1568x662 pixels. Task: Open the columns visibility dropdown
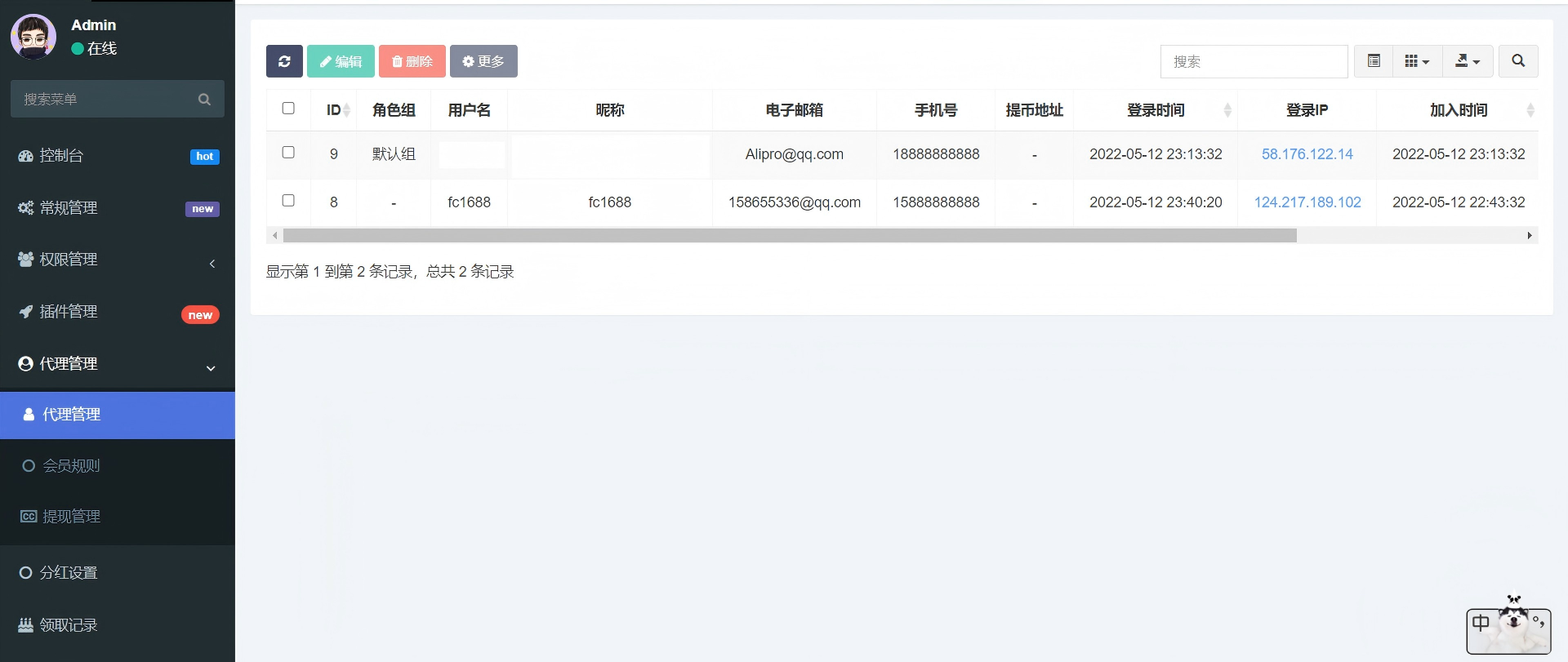(1417, 61)
